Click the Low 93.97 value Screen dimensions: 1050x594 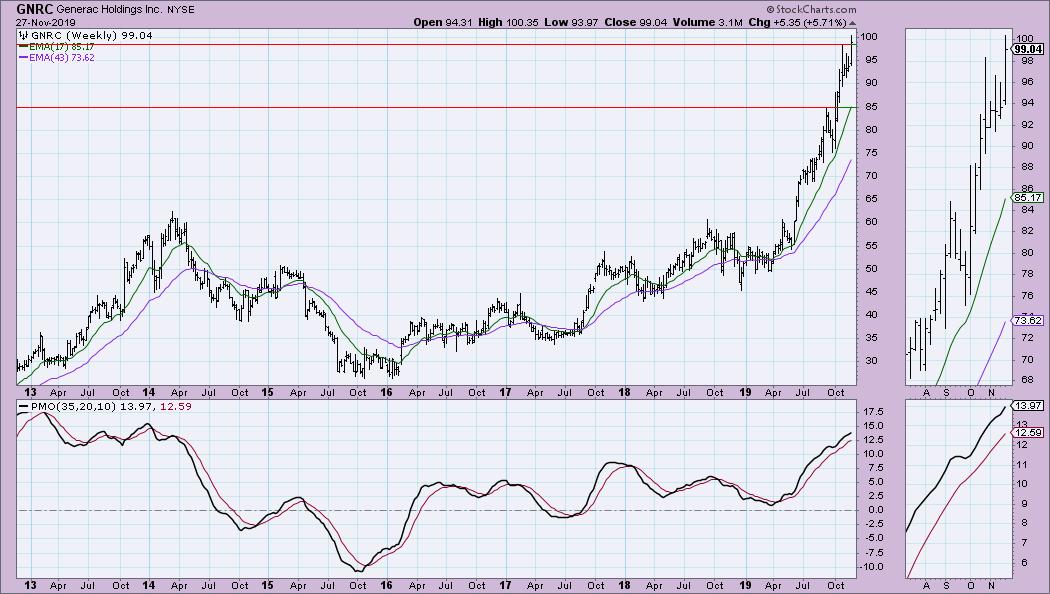571,22
